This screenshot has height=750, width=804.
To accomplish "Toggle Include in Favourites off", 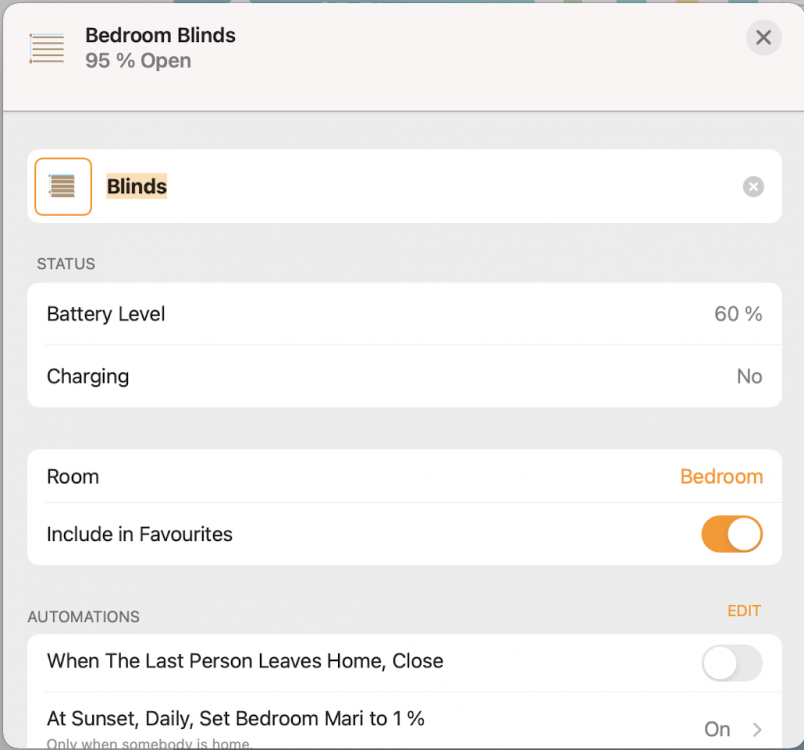I will coord(732,534).
